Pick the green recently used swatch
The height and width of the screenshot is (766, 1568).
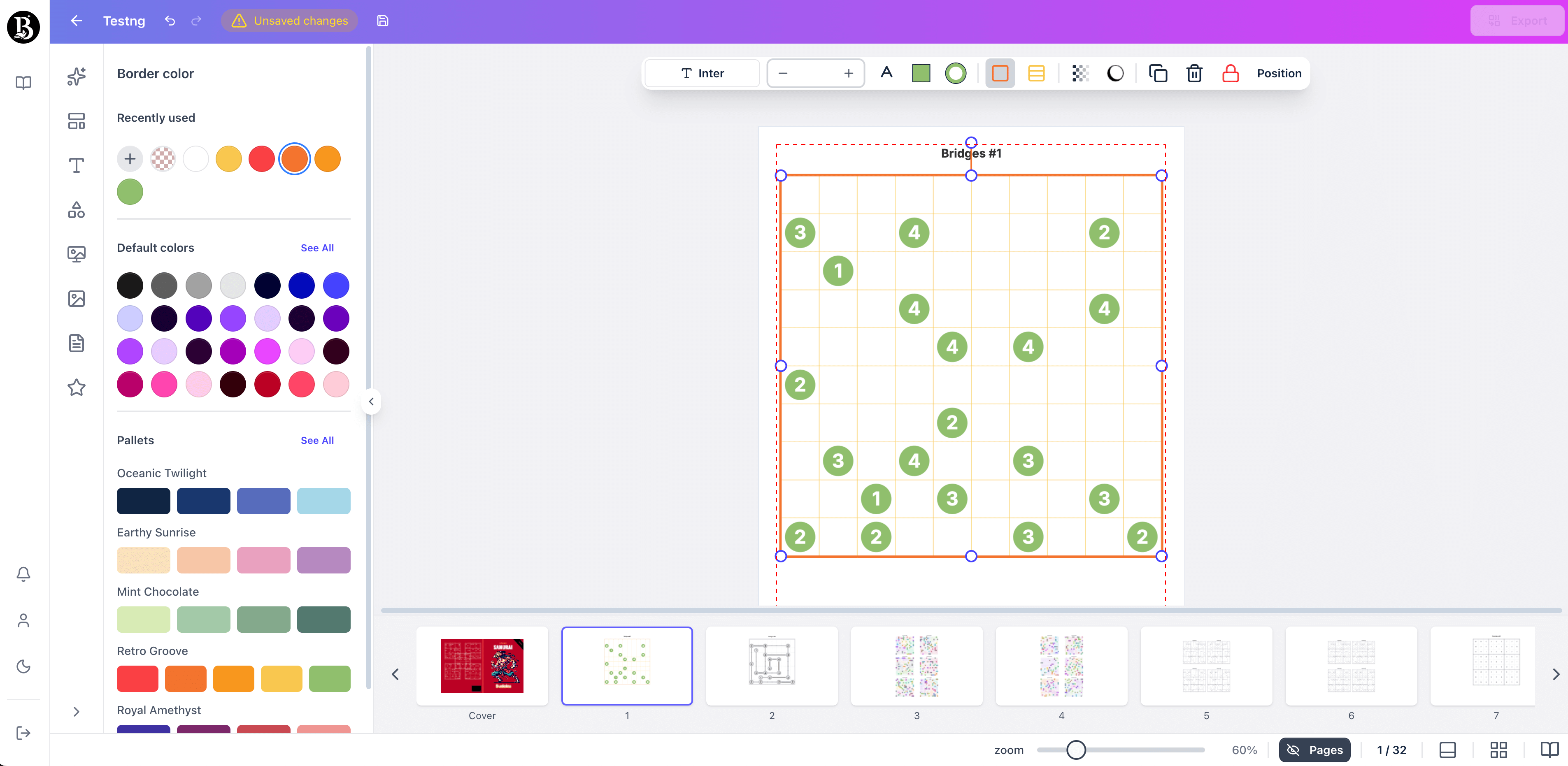pos(130,192)
